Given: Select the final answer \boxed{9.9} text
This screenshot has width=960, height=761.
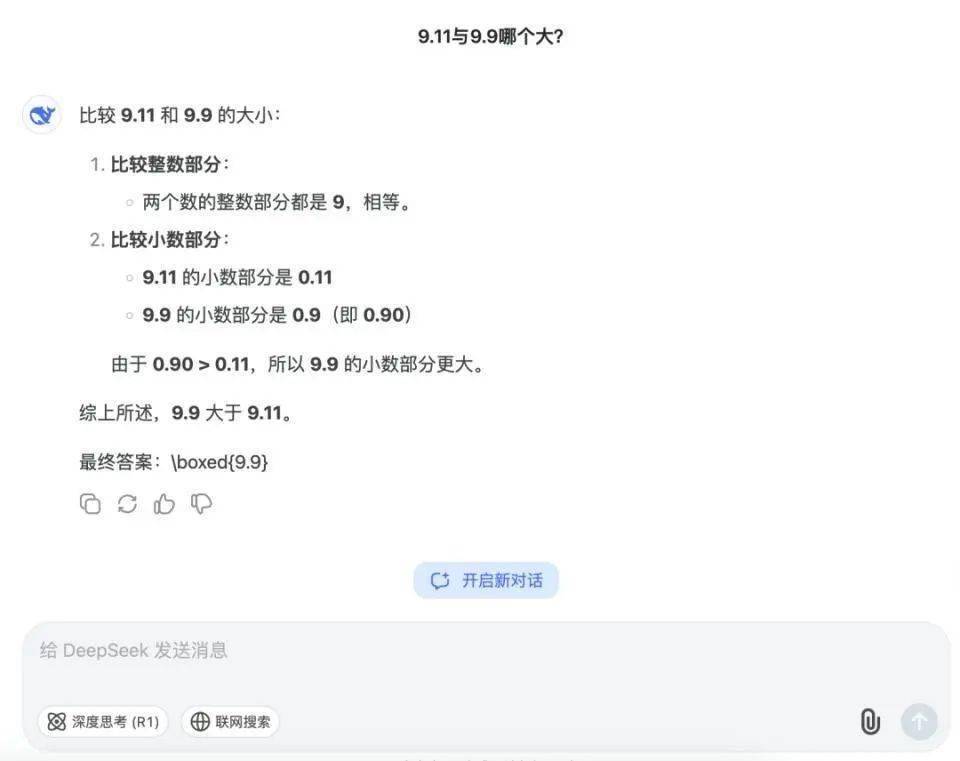Looking at the screenshot, I should (x=219, y=462).
